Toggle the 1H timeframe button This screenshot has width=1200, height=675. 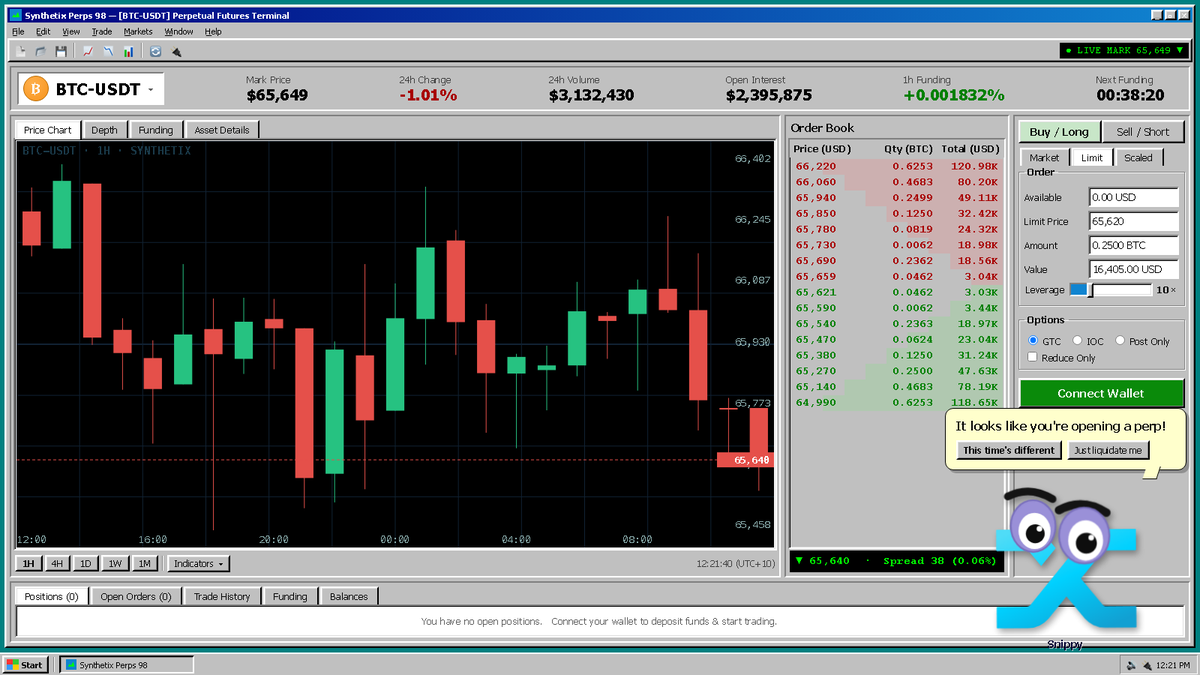[29, 564]
